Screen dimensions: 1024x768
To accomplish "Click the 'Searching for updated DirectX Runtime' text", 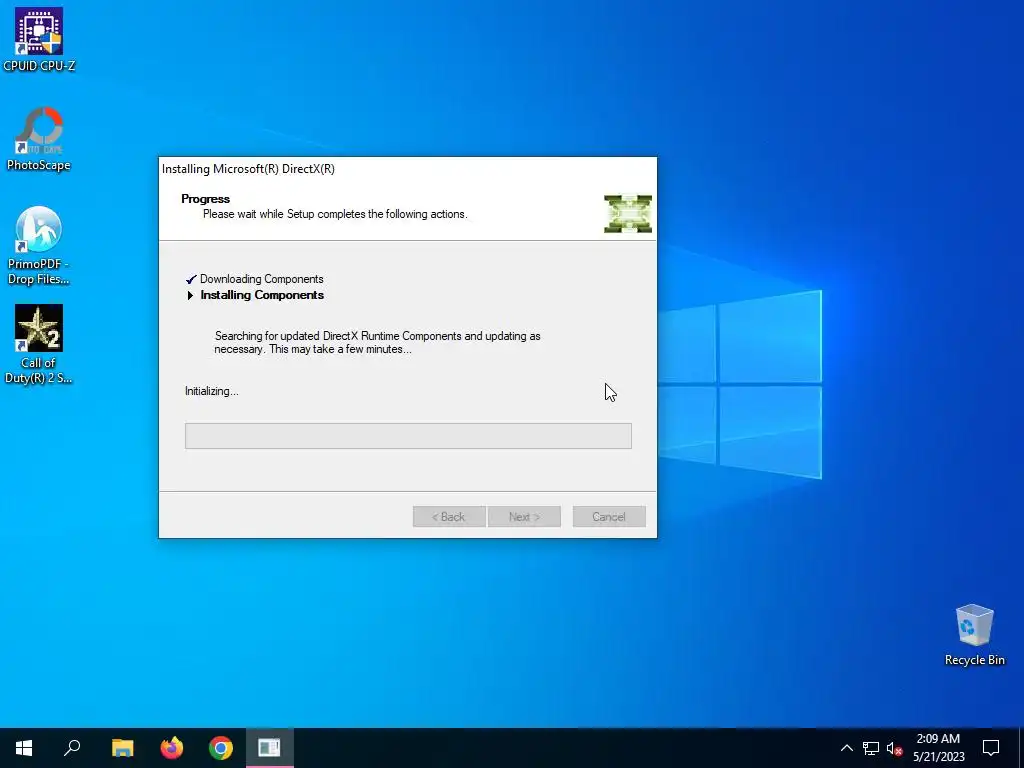I will point(377,342).
